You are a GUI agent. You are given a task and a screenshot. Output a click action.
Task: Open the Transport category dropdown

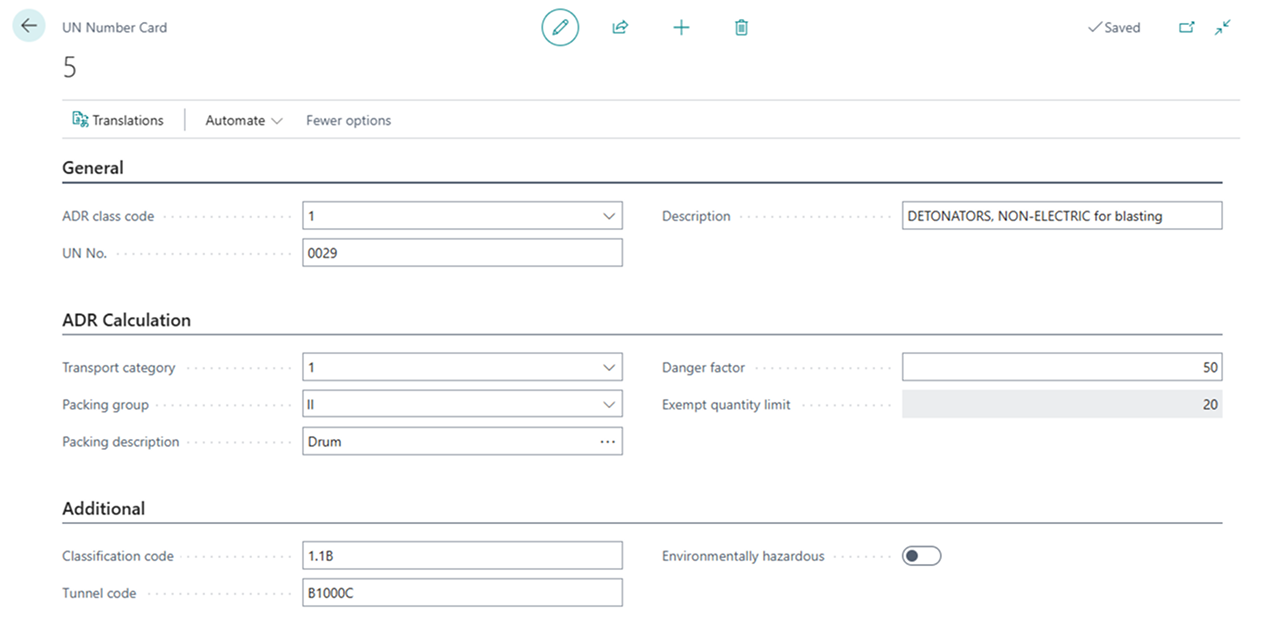pos(609,368)
